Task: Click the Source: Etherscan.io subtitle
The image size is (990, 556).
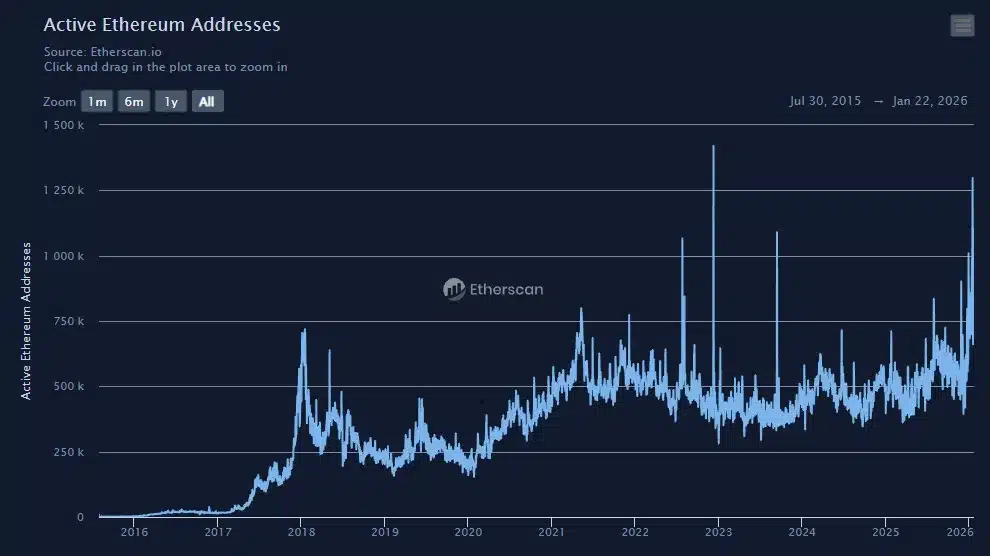Action: (103, 52)
